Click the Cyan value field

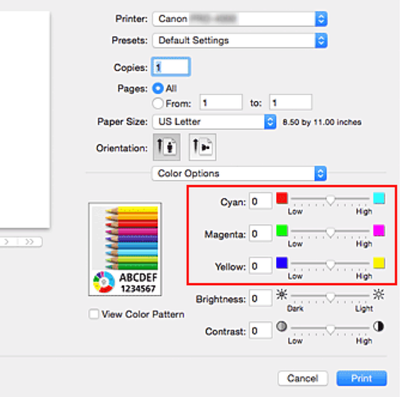tap(260, 201)
